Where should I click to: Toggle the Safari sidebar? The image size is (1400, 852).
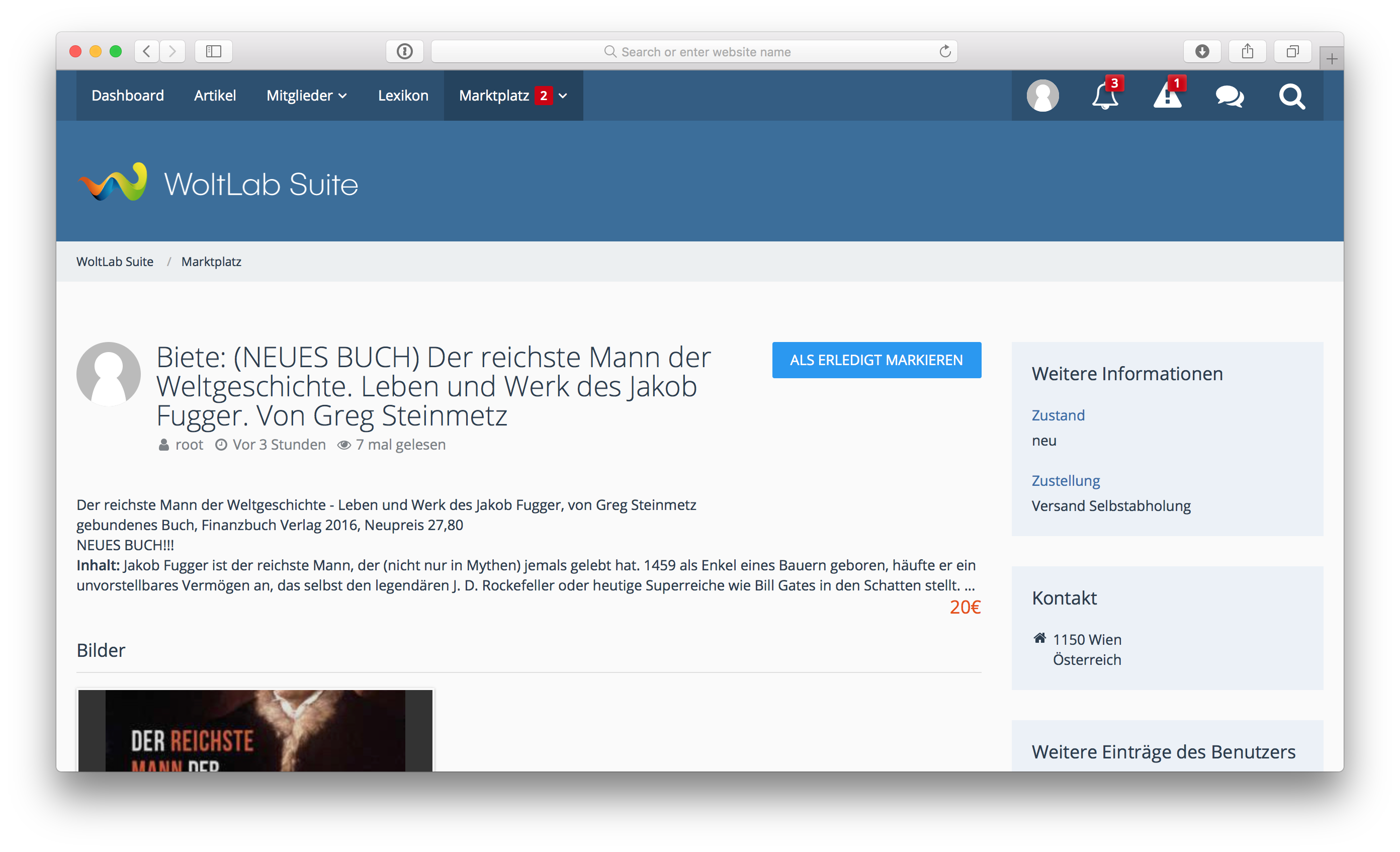point(214,52)
